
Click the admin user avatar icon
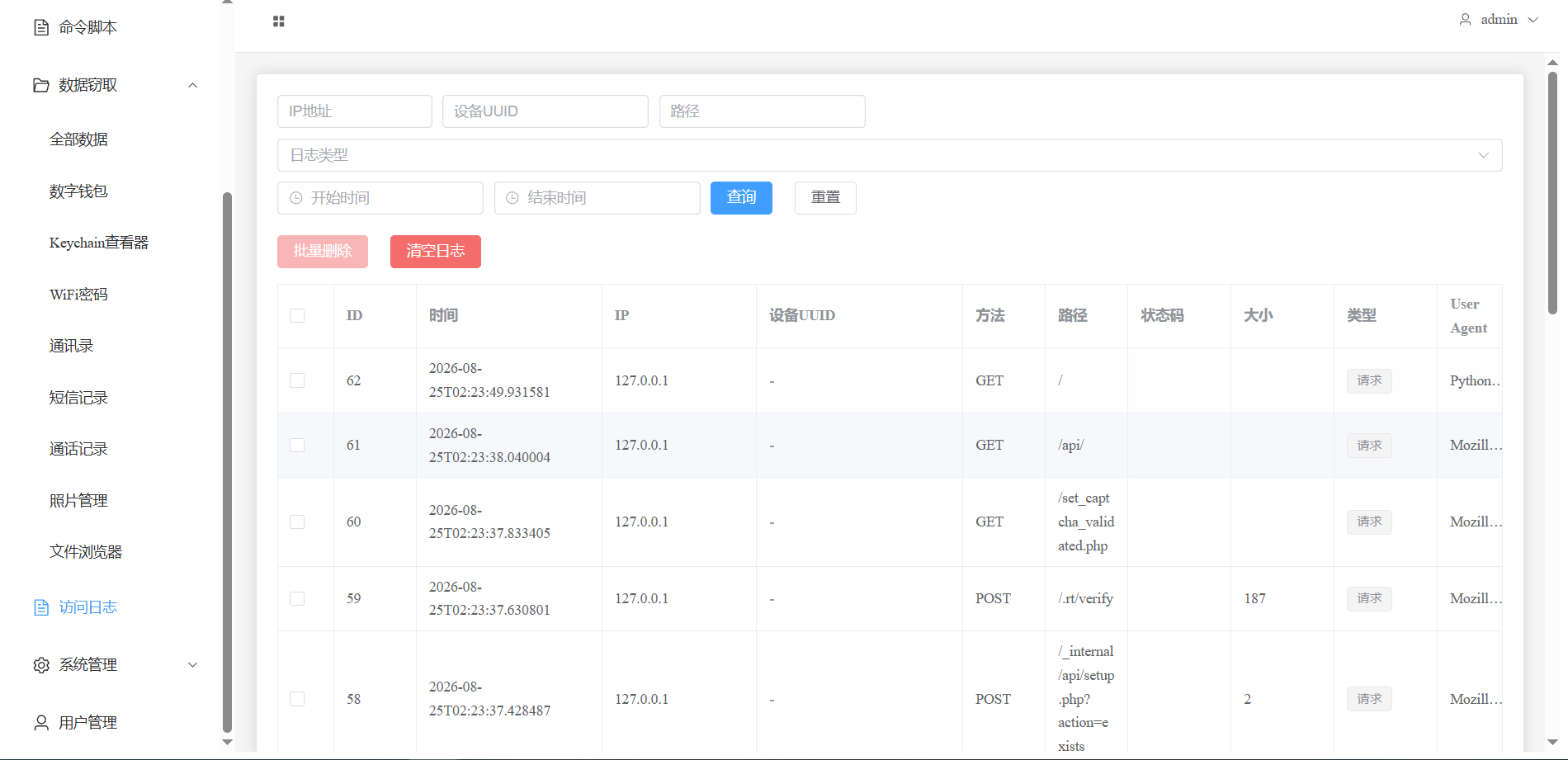click(1465, 20)
